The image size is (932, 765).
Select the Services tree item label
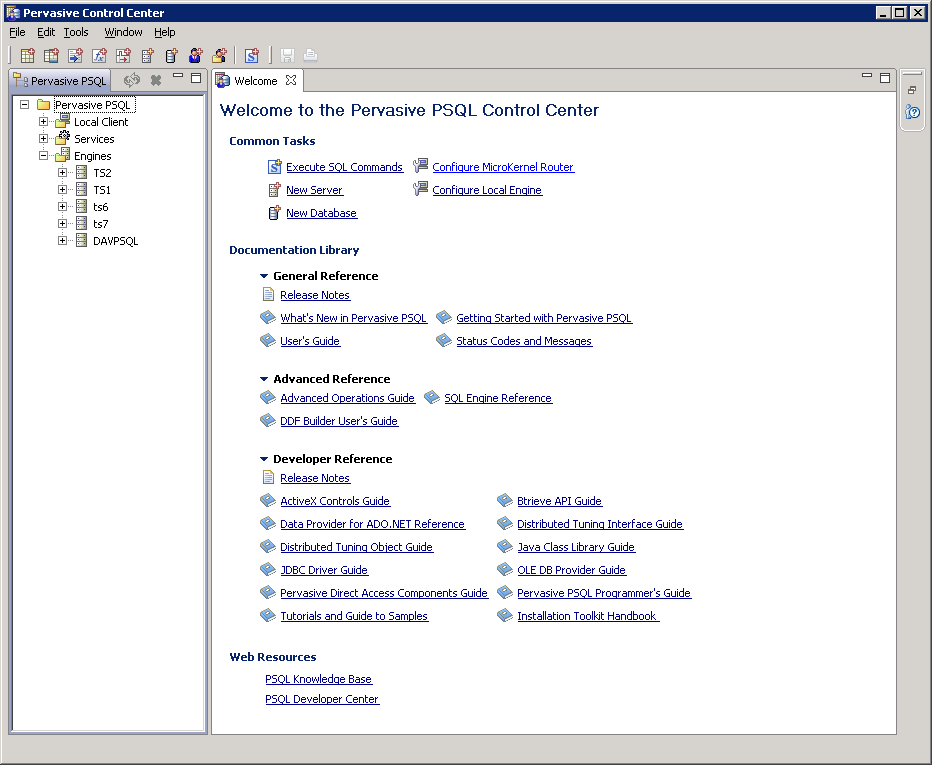click(94, 139)
